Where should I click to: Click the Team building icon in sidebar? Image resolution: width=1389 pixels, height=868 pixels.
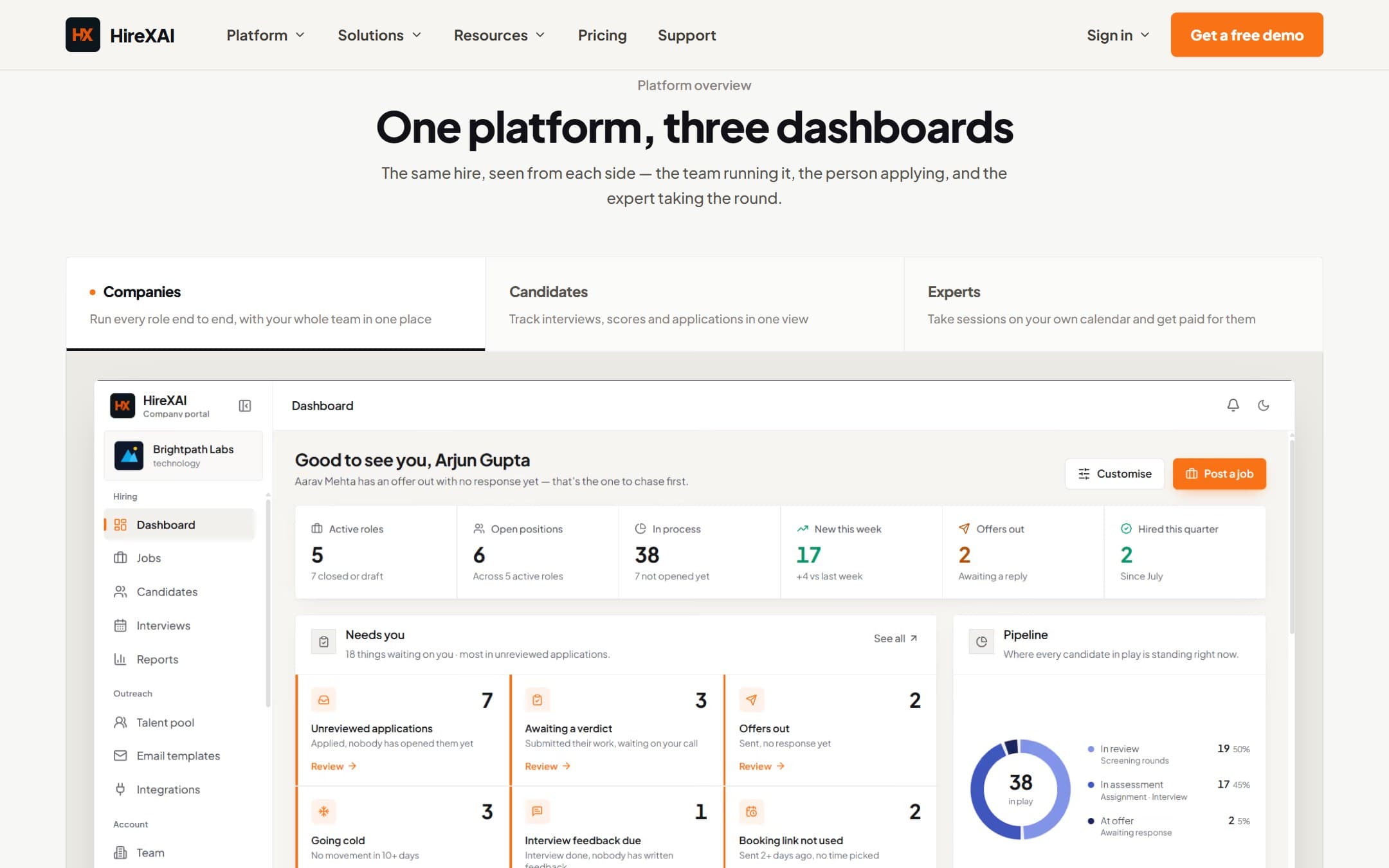pos(120,853)
